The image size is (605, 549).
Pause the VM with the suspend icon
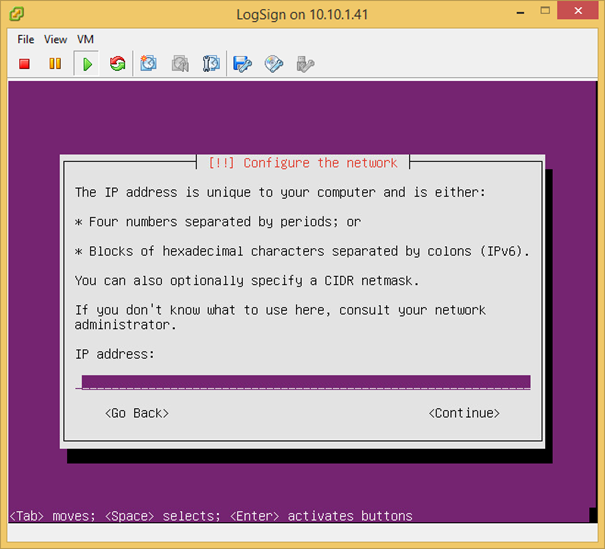point(55,64)
